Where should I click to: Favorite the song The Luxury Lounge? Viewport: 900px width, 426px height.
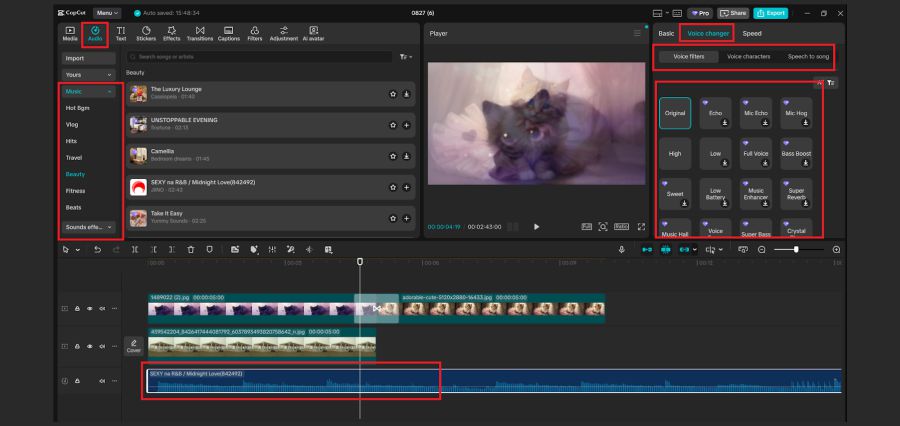click(x=393, y=94)
